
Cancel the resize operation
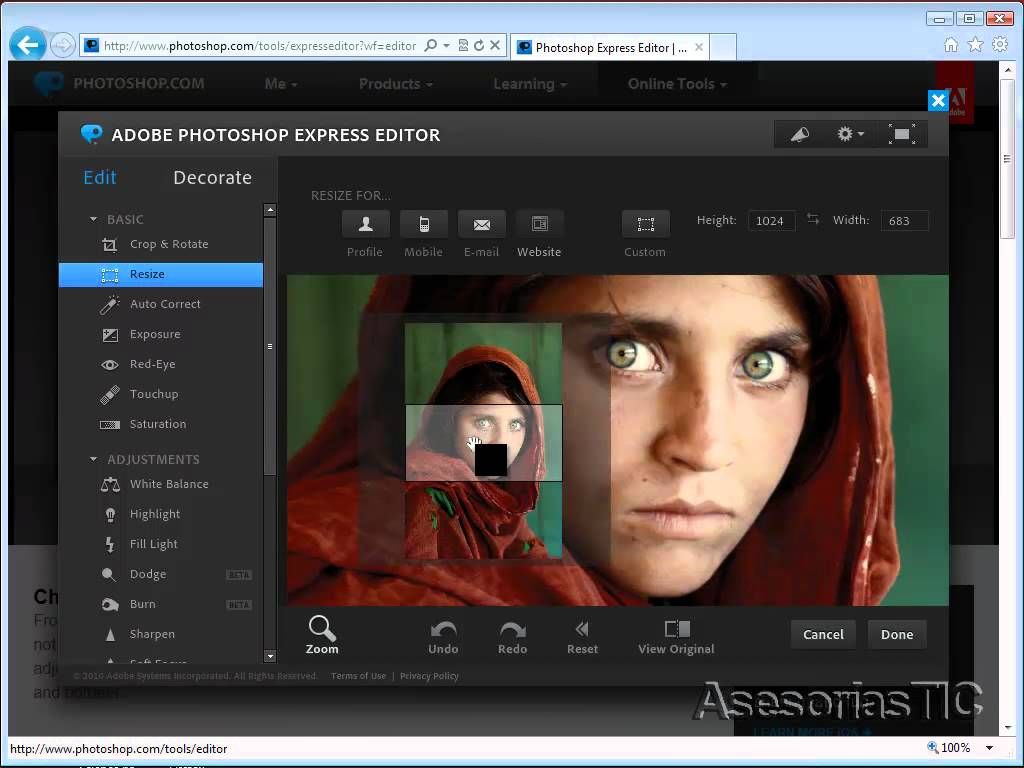pos(823,634)
